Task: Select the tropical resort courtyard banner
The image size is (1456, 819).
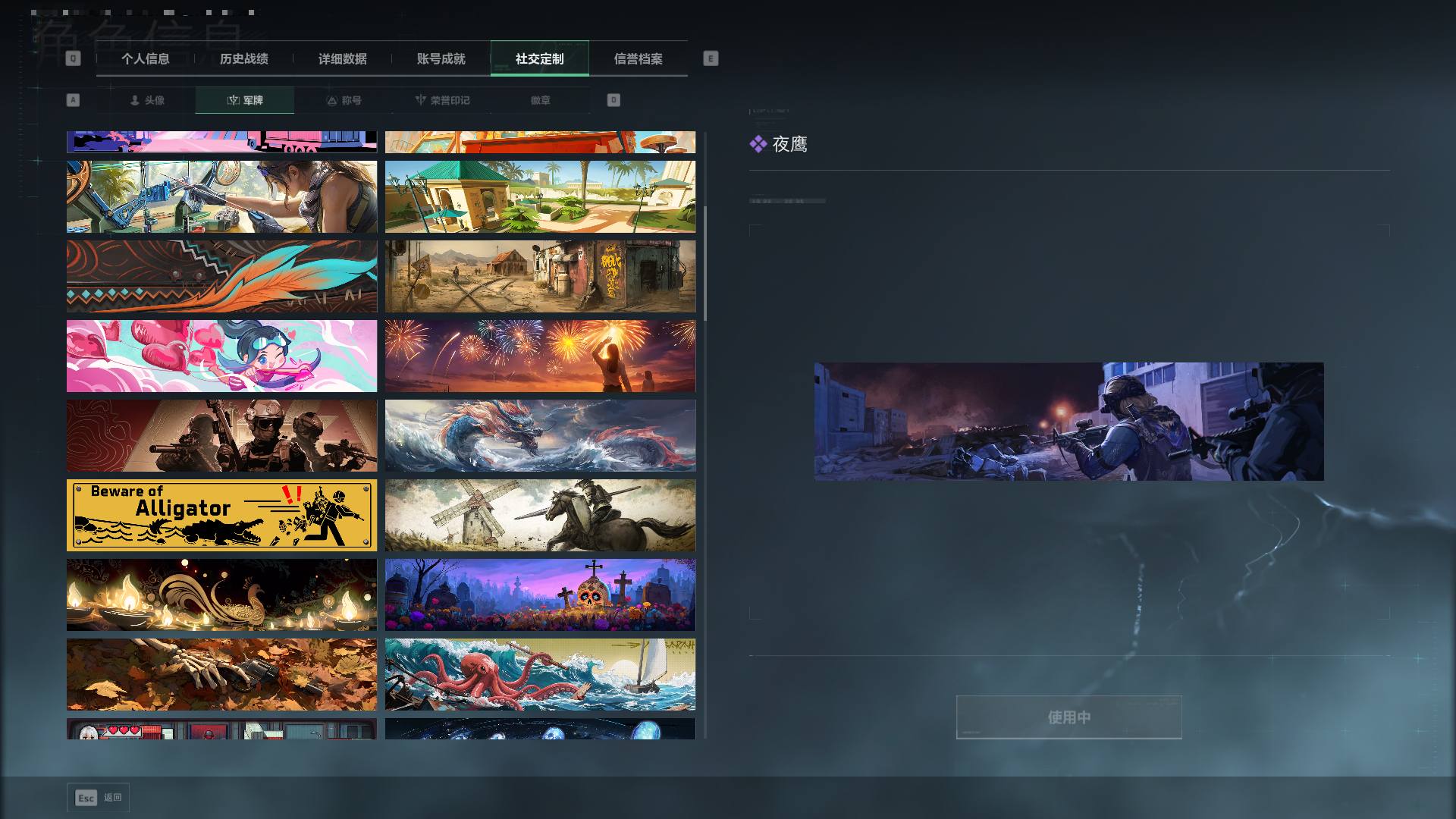Action: pos(540,196)
